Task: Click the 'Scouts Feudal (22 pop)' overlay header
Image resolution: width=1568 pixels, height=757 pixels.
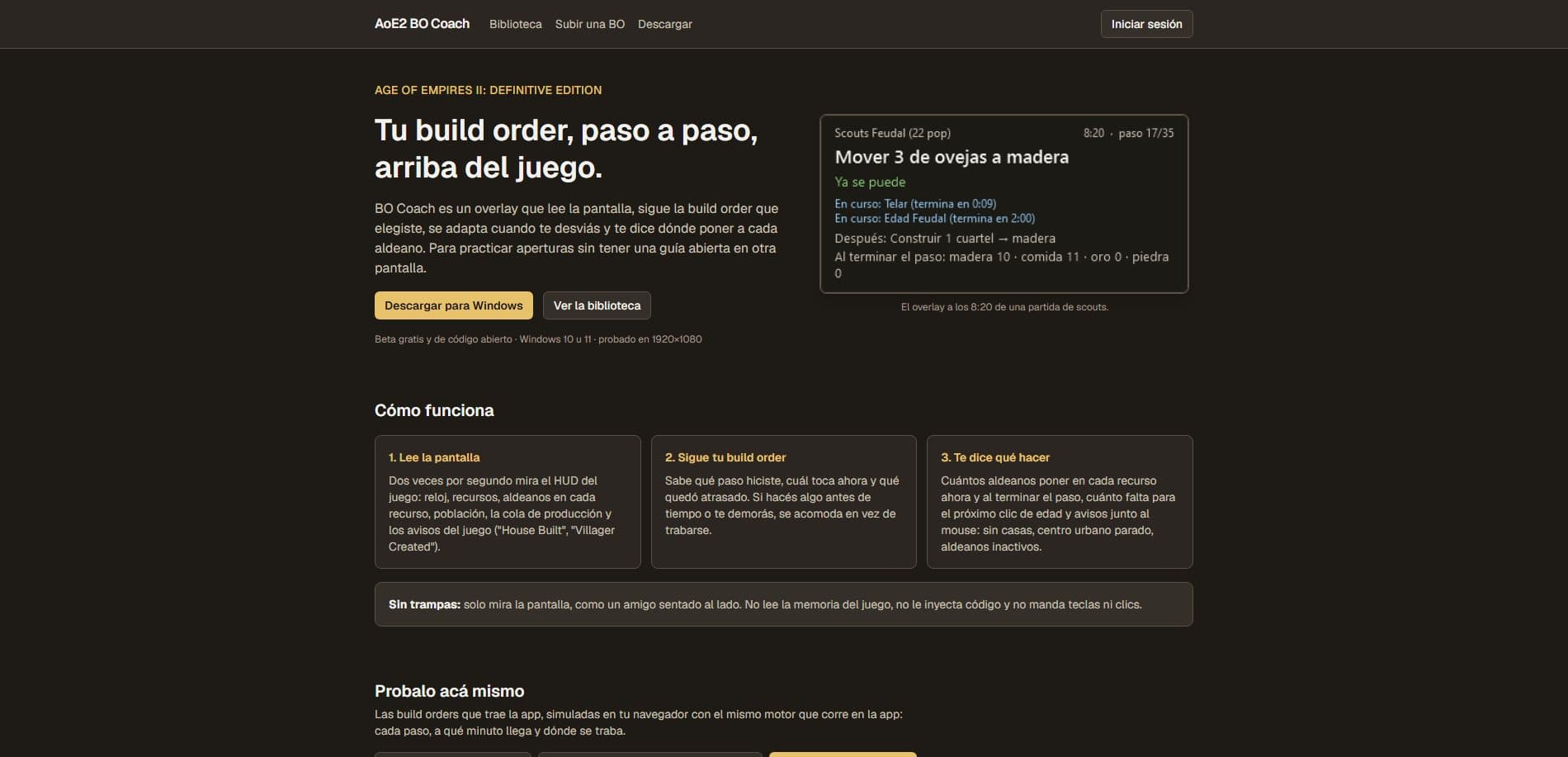Action: (892, 133)
